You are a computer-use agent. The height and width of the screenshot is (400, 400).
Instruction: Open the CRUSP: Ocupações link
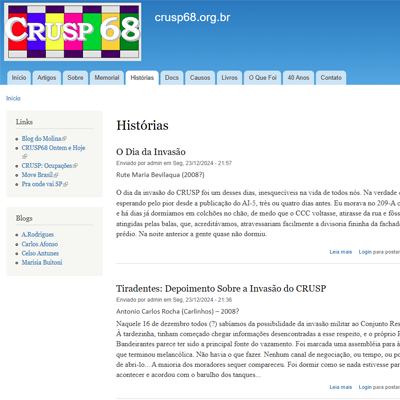coord(47,166)
